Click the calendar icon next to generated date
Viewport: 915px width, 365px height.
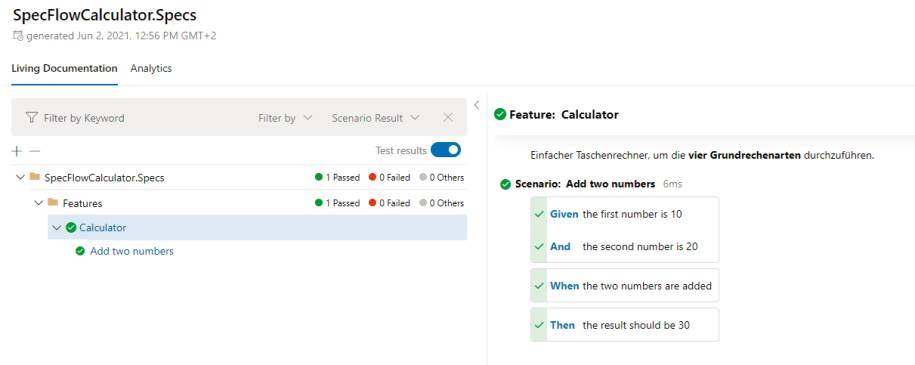18,36
